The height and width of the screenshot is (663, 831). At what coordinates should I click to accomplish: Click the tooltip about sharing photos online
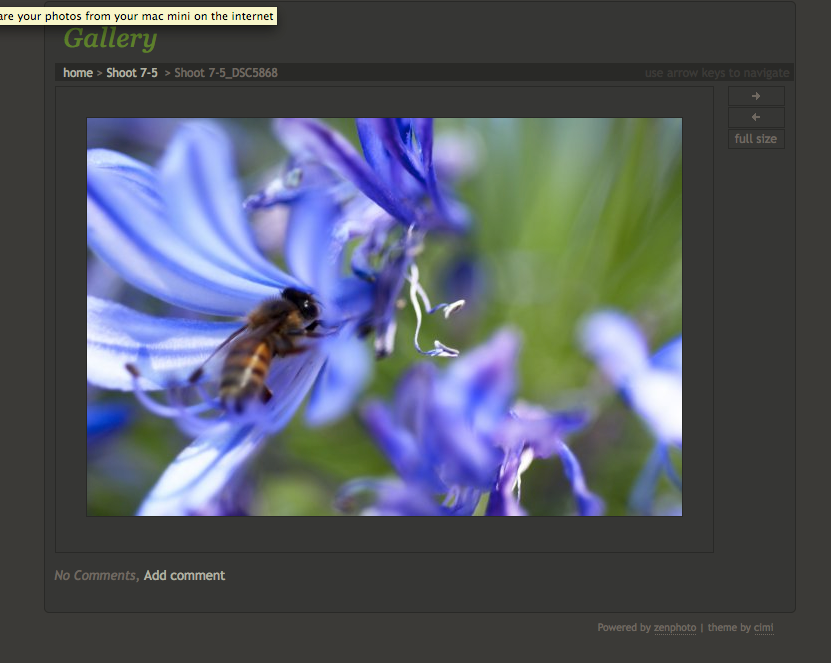point(137,16)
